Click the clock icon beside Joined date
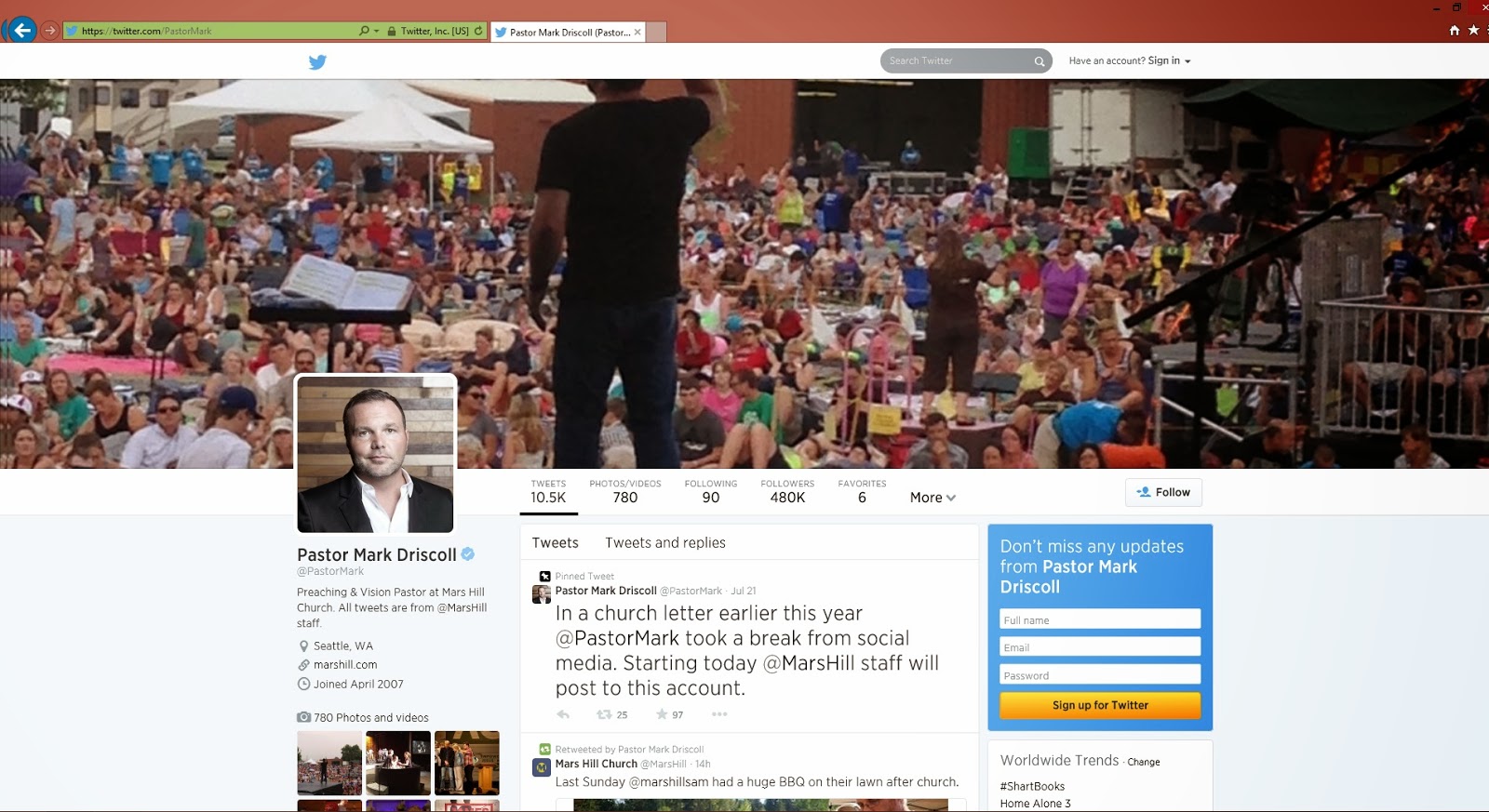The height and width of the screenshot is (812, 1489). (x=303, y=684)
